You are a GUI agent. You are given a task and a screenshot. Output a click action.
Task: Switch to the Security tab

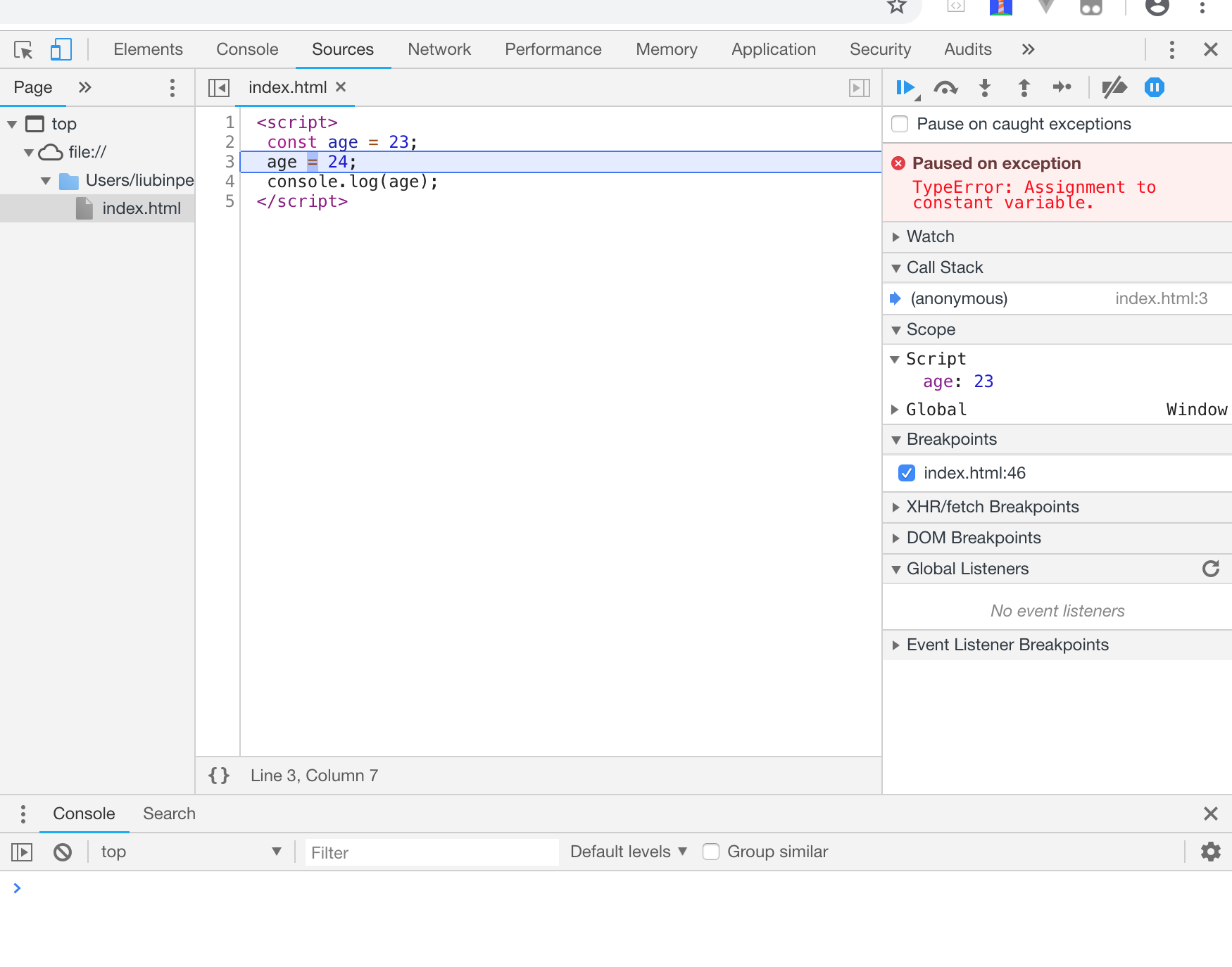click(880, 49)
